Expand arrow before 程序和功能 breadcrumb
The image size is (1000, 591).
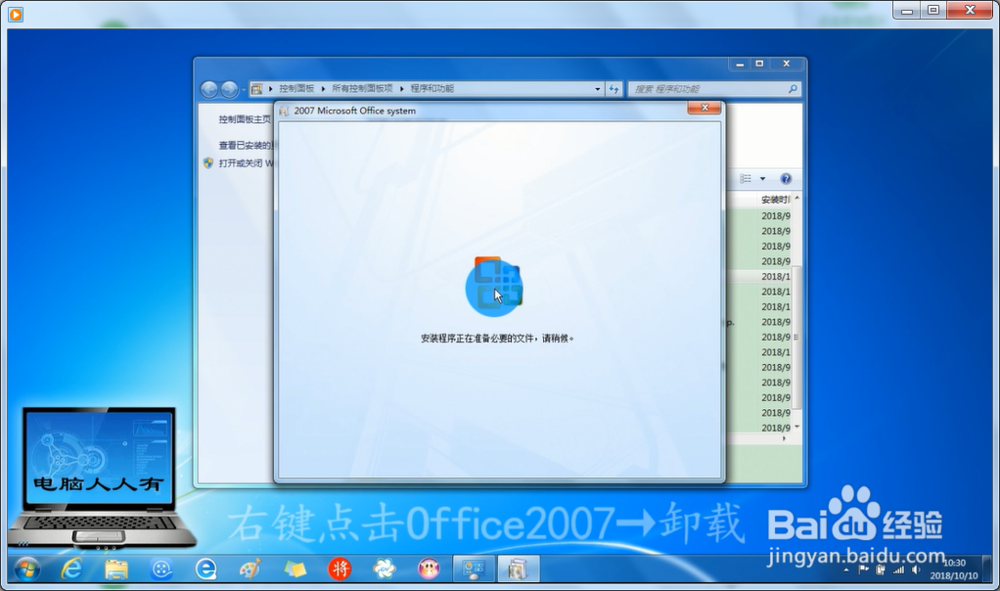point(402,89)
